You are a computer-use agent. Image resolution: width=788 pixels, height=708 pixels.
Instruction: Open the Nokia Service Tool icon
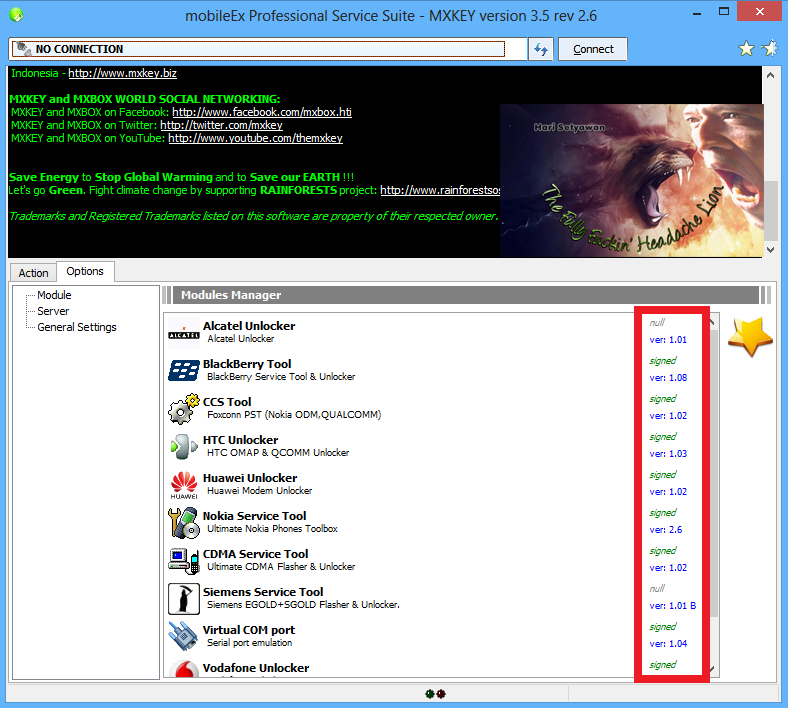click(x=183, y=523)
